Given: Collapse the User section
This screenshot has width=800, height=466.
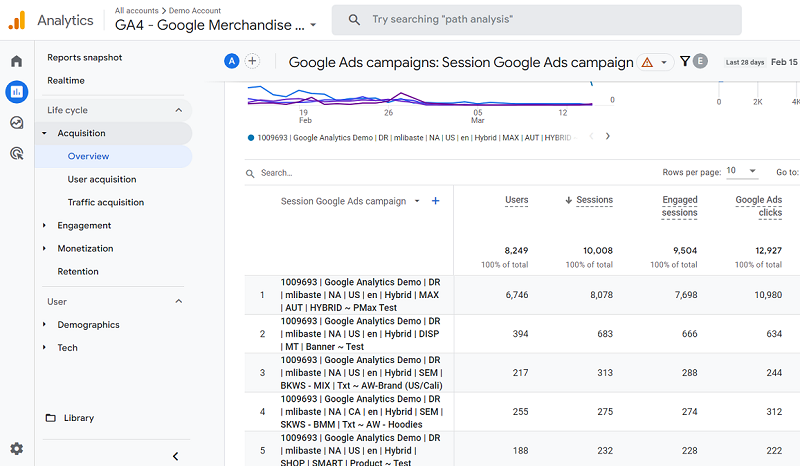Looking at the screenshot, I should point(179,302).
